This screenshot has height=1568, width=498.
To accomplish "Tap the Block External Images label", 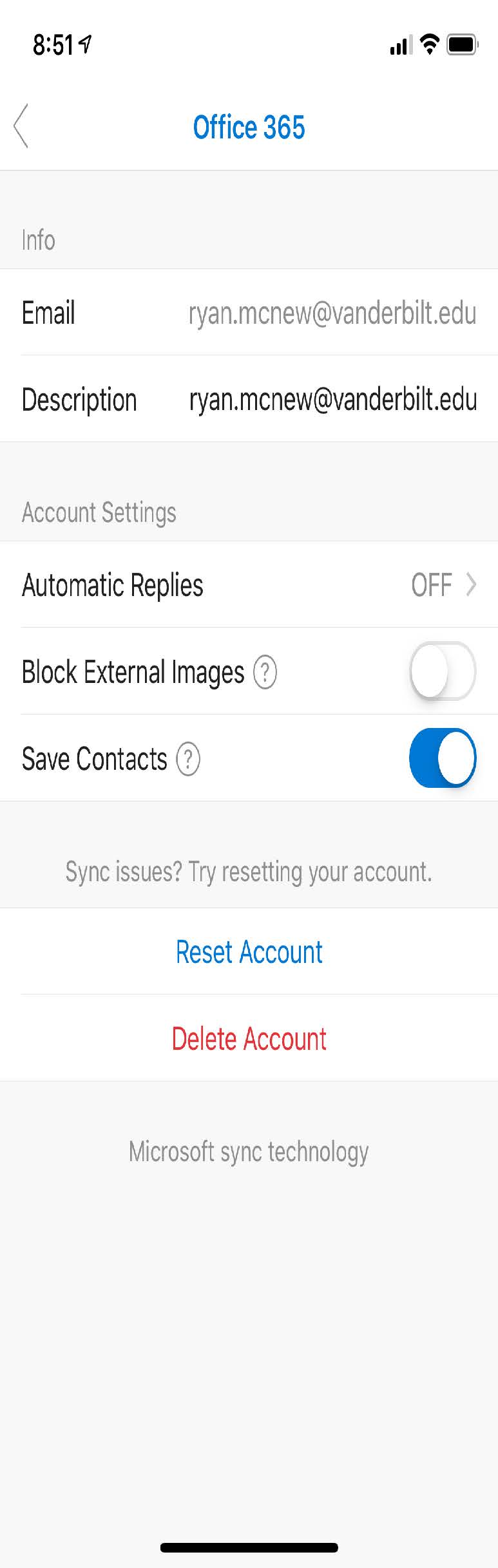I will 133,672.
